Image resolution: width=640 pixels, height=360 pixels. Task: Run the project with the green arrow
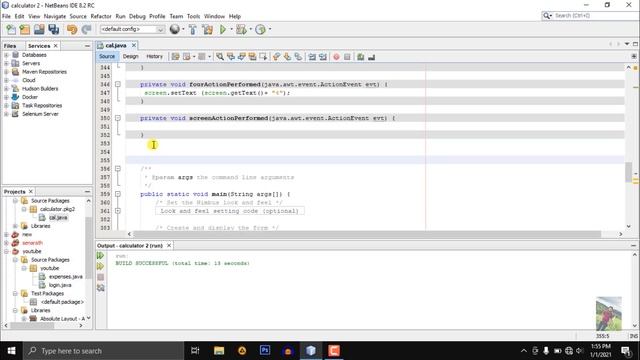coord(223,29)
